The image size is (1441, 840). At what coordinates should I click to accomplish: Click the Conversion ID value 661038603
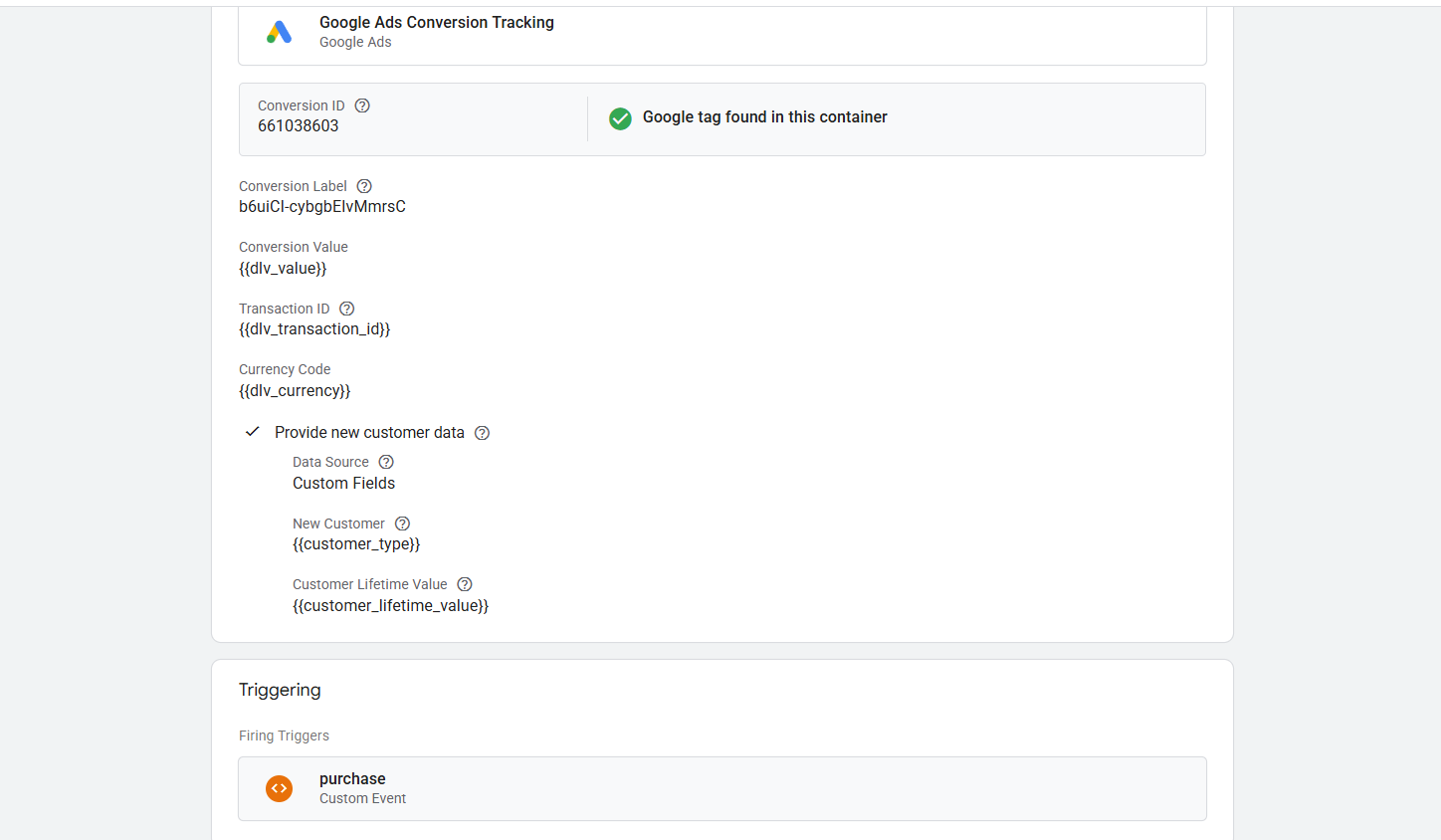(299, 126)
